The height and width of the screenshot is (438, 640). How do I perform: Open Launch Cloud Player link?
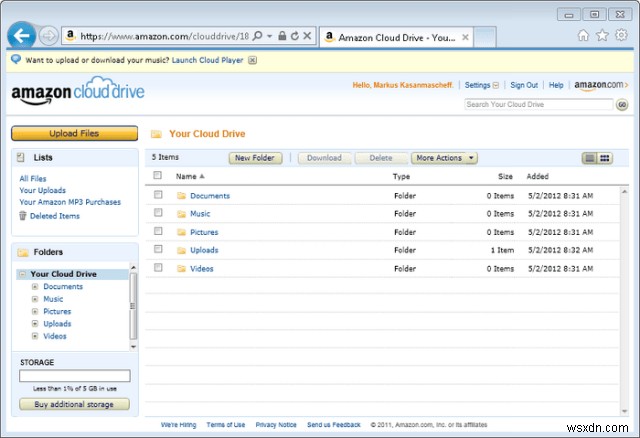click(x=207, y=60)
